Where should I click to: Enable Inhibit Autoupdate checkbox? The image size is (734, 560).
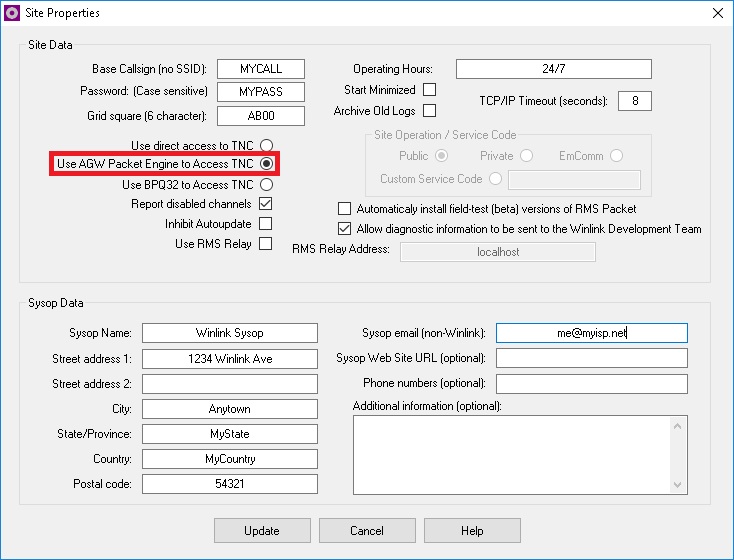pos(266,224)
